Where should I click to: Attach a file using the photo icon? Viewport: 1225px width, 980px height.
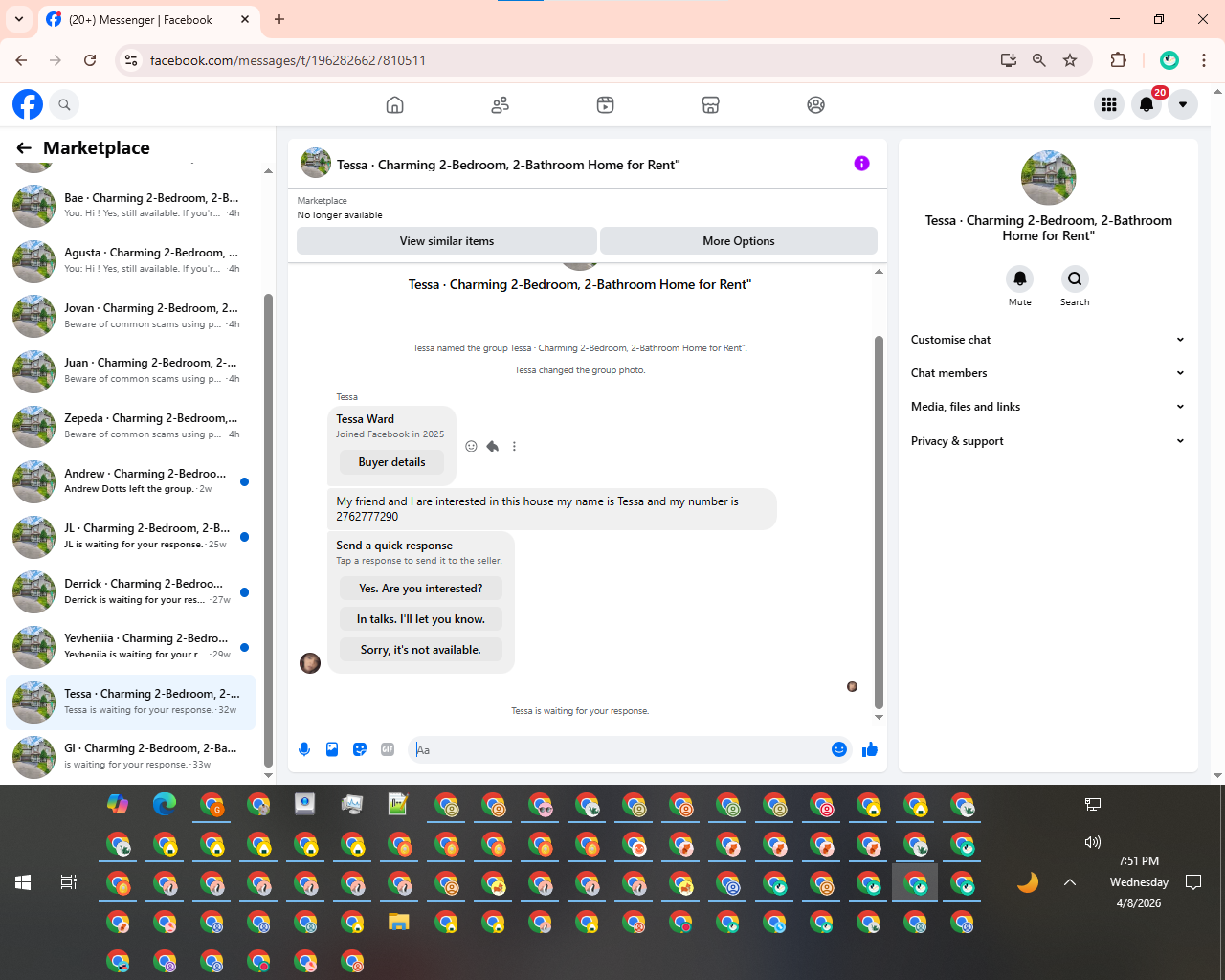(332, 749)
